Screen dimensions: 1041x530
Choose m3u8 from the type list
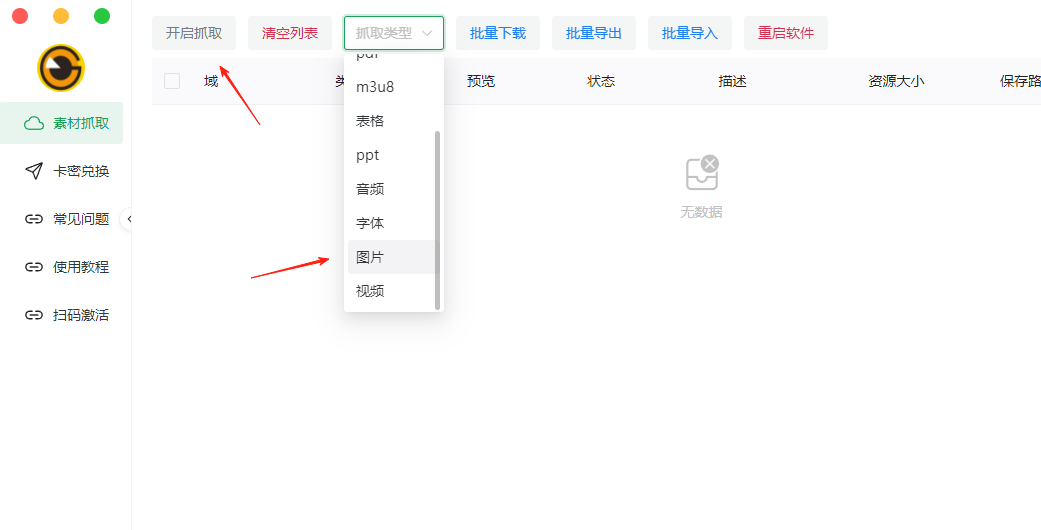point(394,87)
